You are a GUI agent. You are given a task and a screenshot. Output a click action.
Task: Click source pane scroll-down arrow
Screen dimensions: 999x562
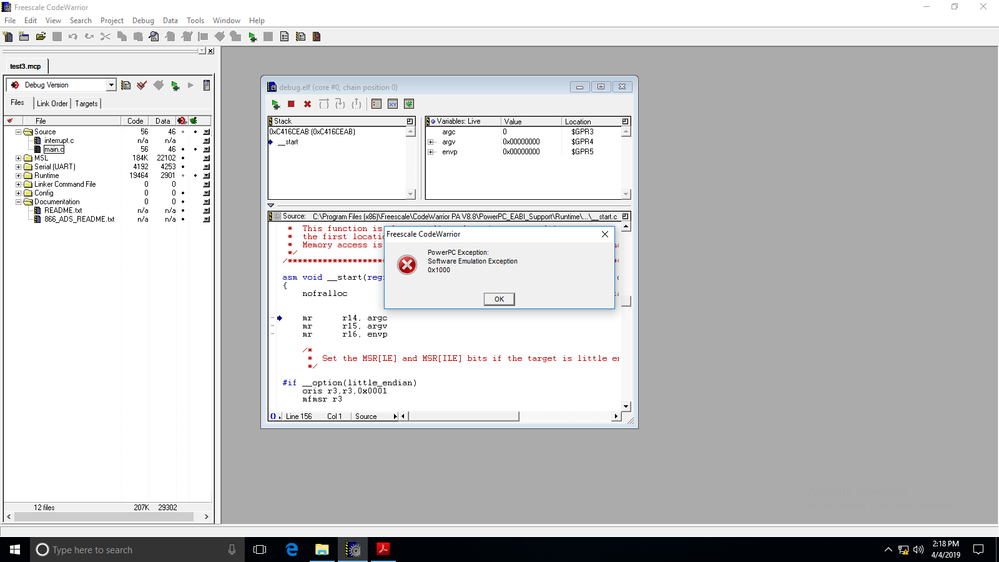click(626, 406)
